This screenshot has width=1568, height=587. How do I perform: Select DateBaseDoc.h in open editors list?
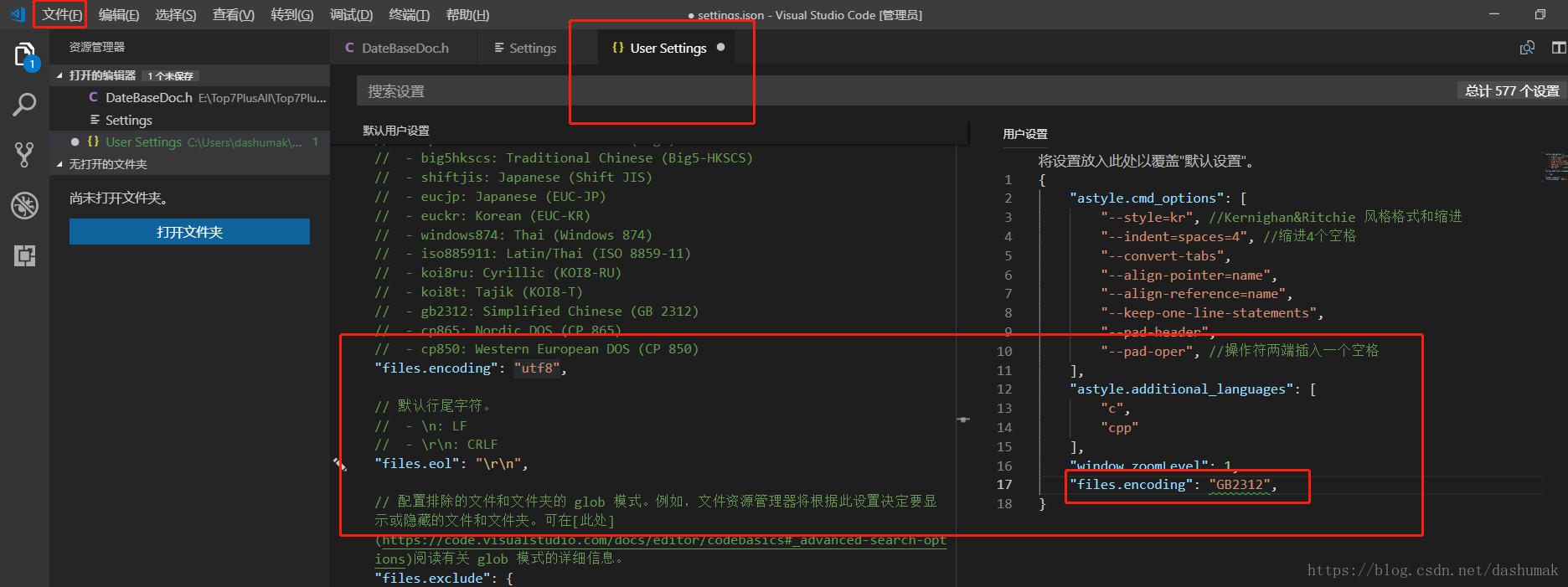tap(189, 98)
